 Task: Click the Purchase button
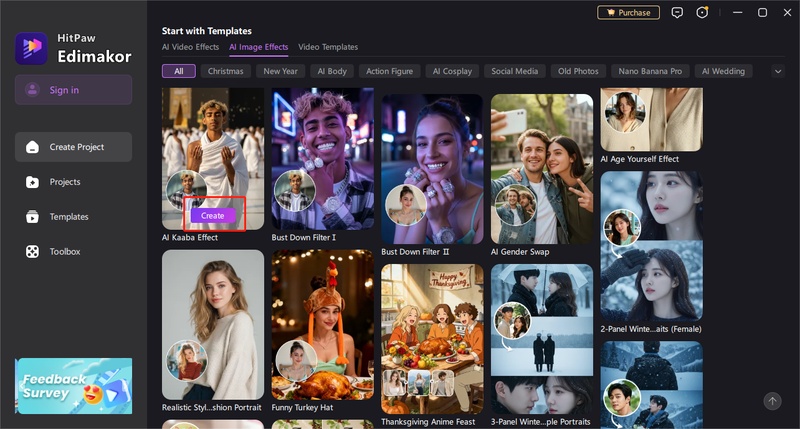629,13
